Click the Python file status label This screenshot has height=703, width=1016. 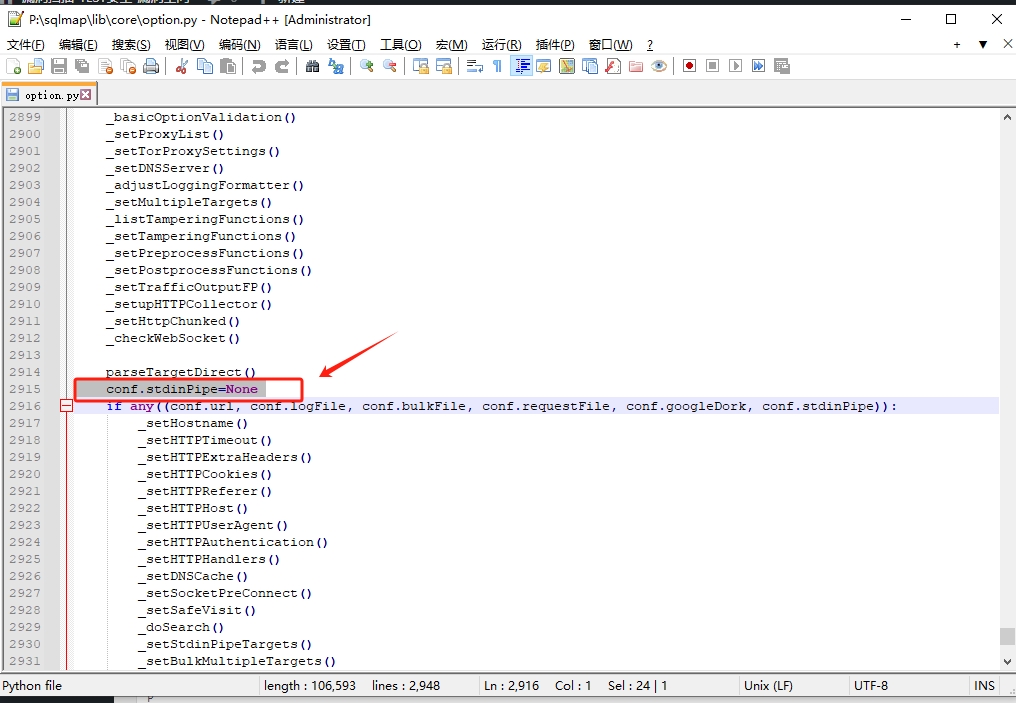(32, 686)
